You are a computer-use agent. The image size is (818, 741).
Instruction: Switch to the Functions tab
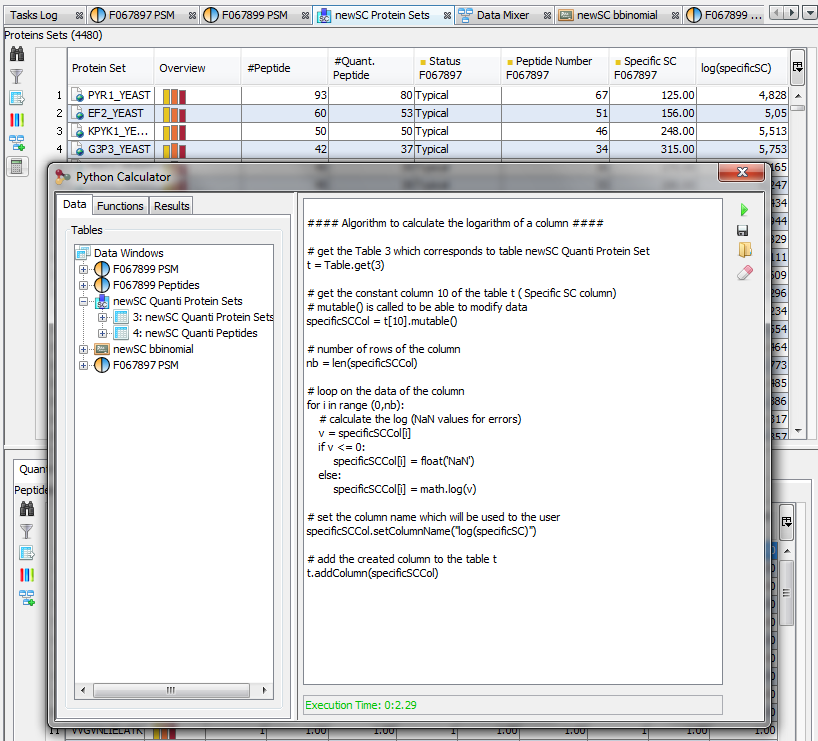[120, 205]
